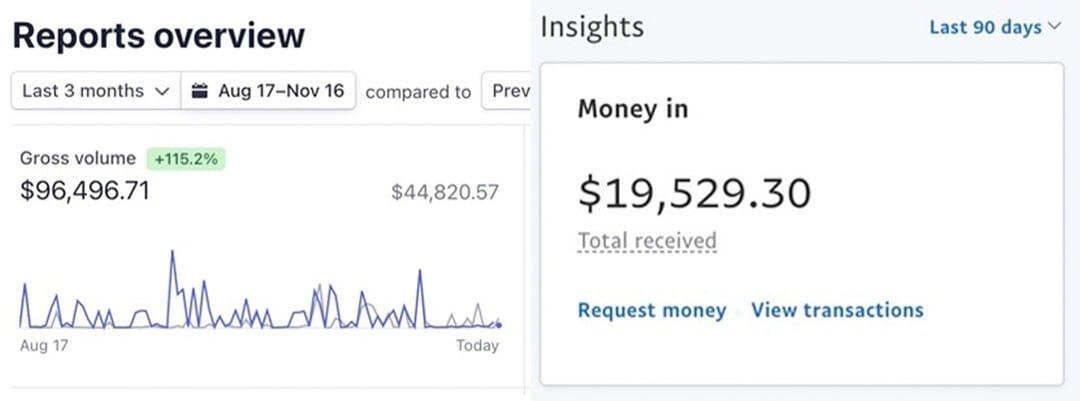The height and width of the screenshot is (401, 1080).
Task: Click the endpoint dot on the chart line
Action: click(x=498, y=324)
